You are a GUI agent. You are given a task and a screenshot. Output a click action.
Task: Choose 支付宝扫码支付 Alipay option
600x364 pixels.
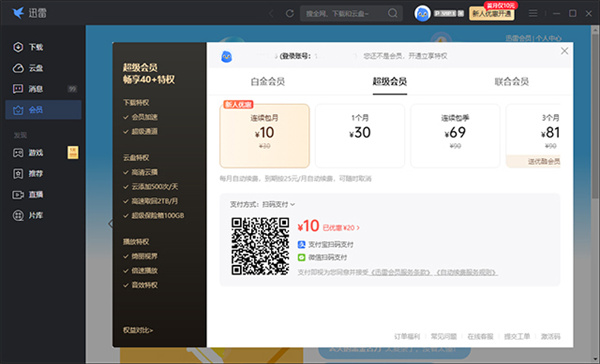point(326,245)
